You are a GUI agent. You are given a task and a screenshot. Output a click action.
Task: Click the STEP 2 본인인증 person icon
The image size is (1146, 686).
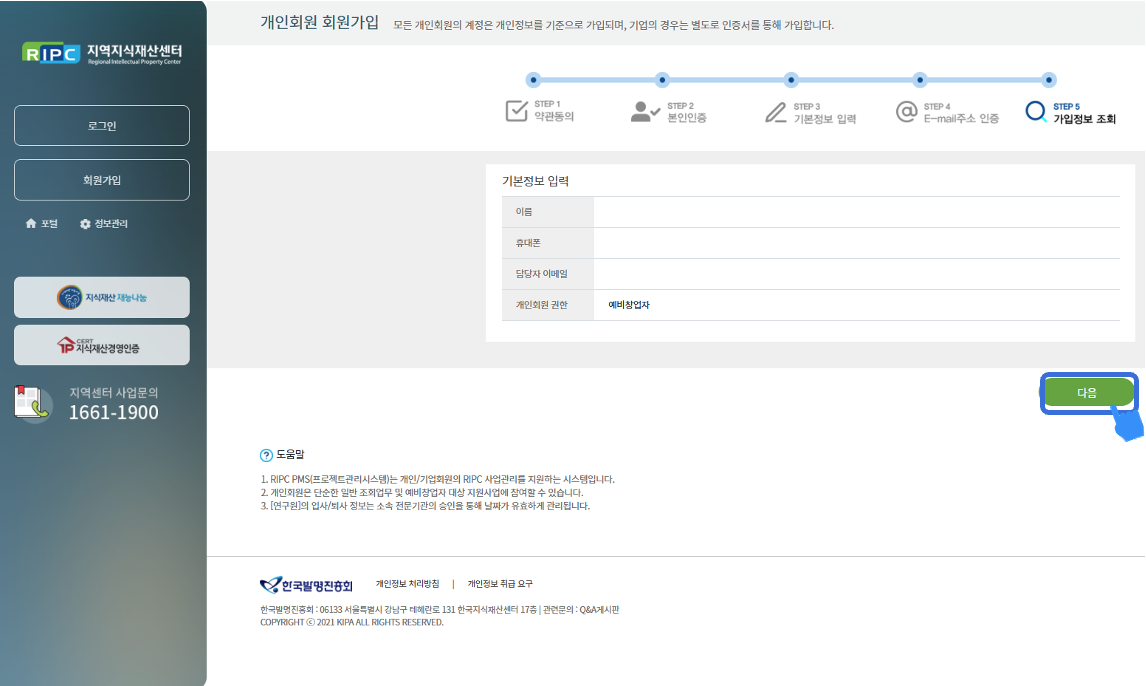645,111
